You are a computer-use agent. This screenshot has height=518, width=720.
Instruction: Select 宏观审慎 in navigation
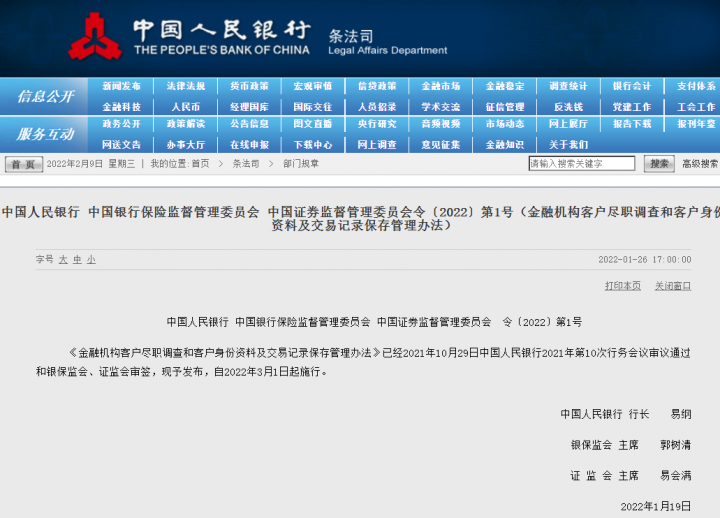point(313,86)
